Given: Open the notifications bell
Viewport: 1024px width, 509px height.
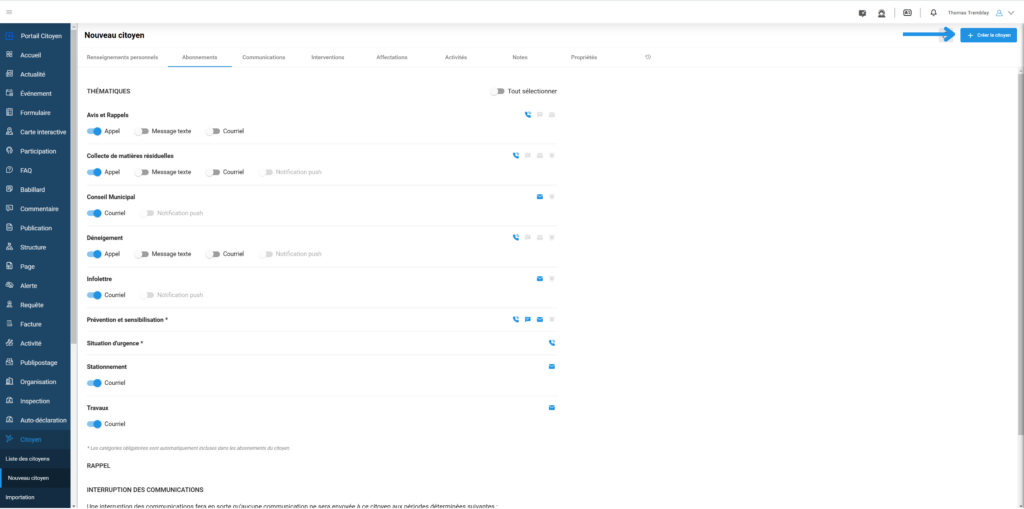Looking at the screenshot, I should point(933,12).
